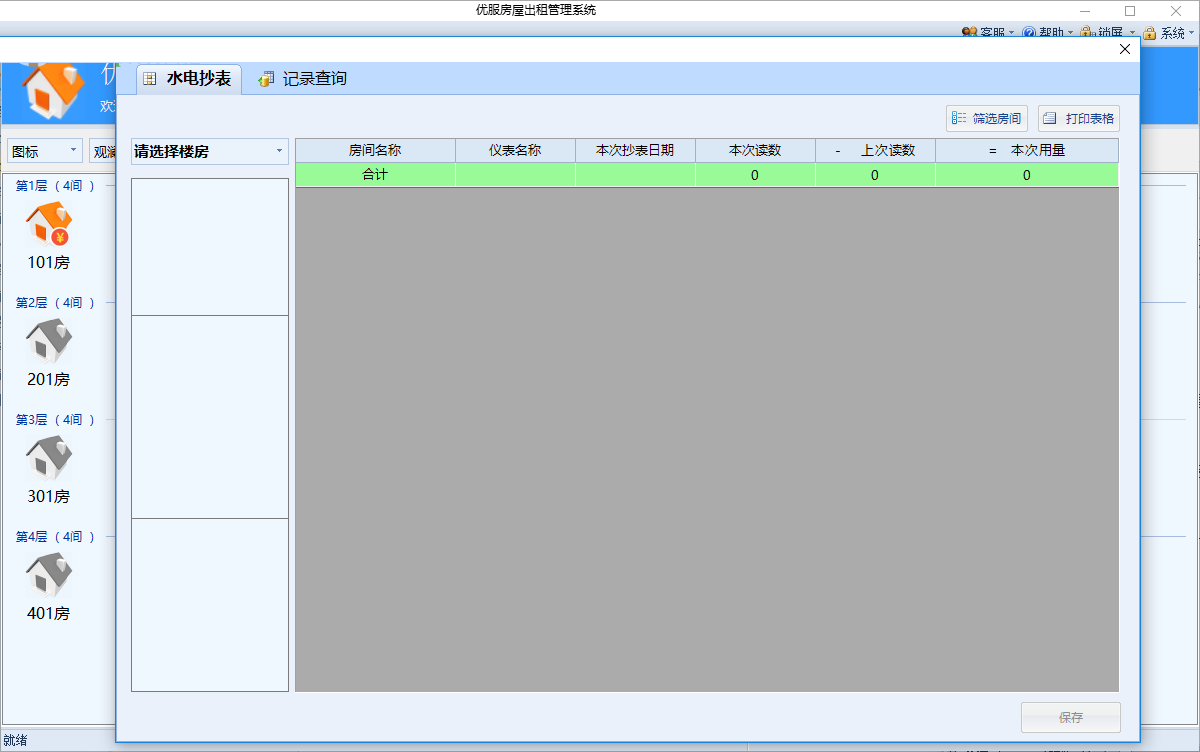This screenshot has width=1200, height=752.
Task: Click the 第2层 (4间) floor label
Action: coord(55,302)
